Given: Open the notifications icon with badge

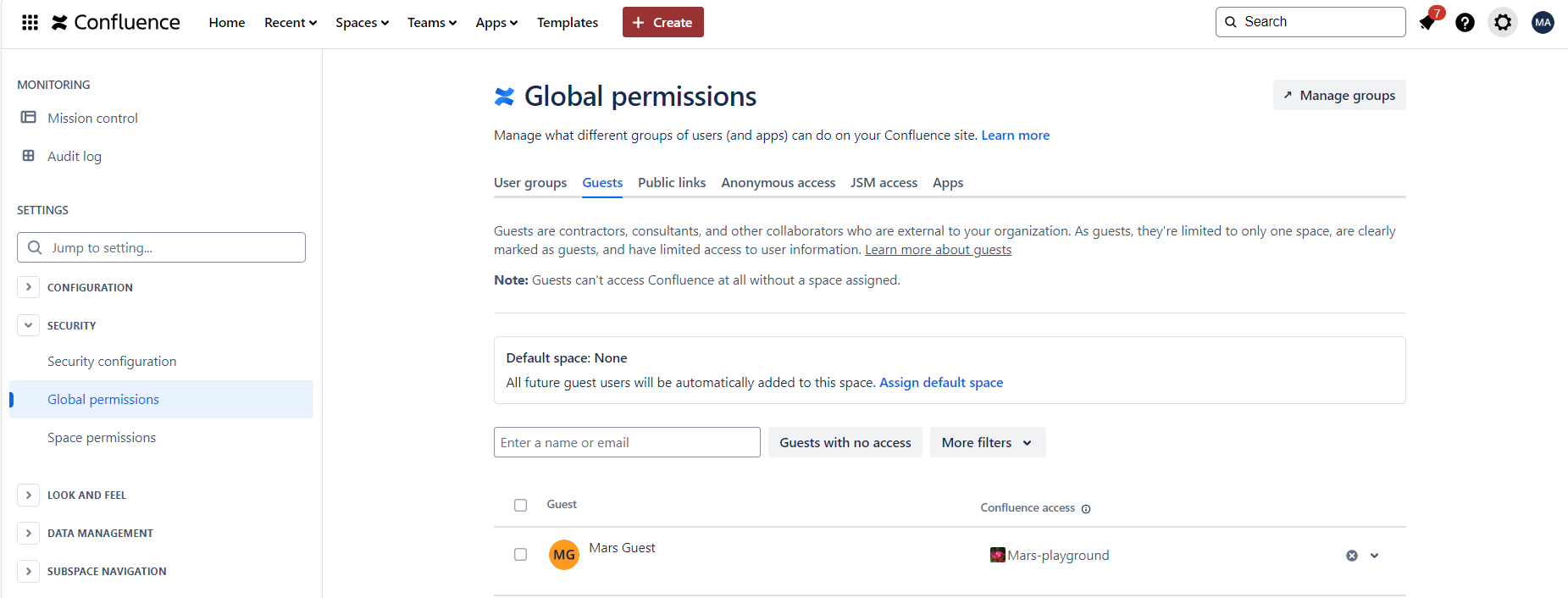Looking at the screenshot, I should click(1427, 22).
